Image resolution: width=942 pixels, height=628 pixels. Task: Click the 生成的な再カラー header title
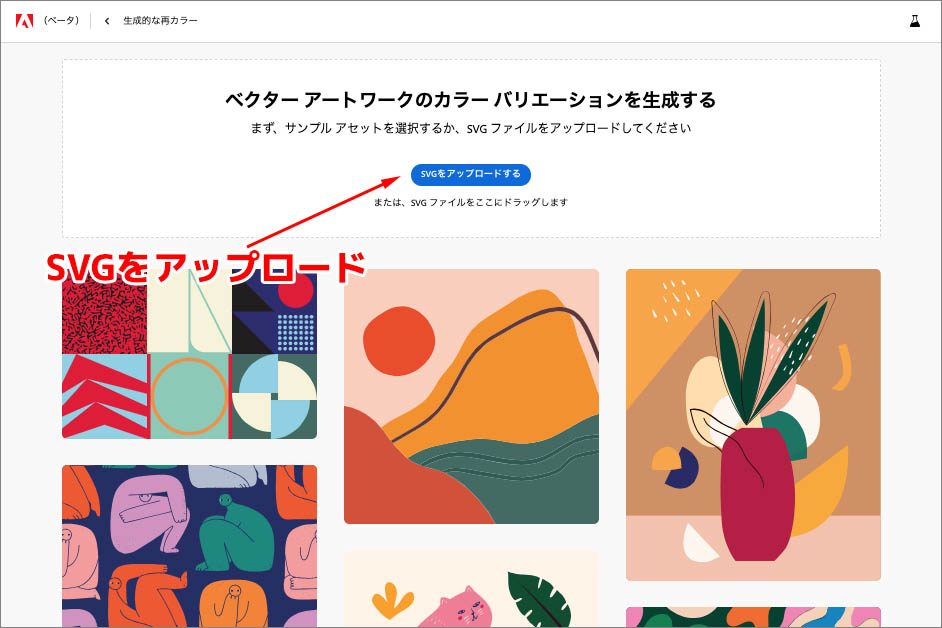click(x=160, y=21)
